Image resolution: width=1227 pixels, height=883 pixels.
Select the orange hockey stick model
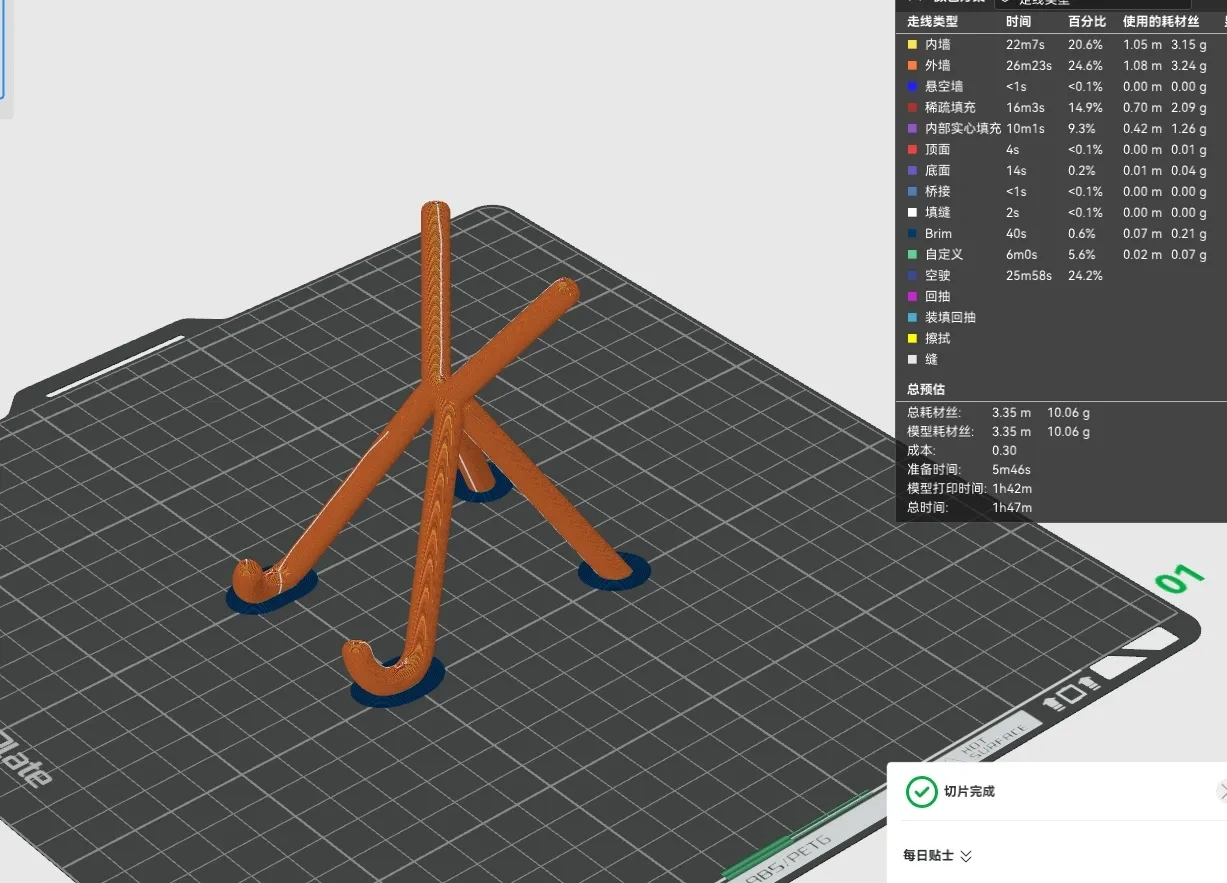pos(441,400)
